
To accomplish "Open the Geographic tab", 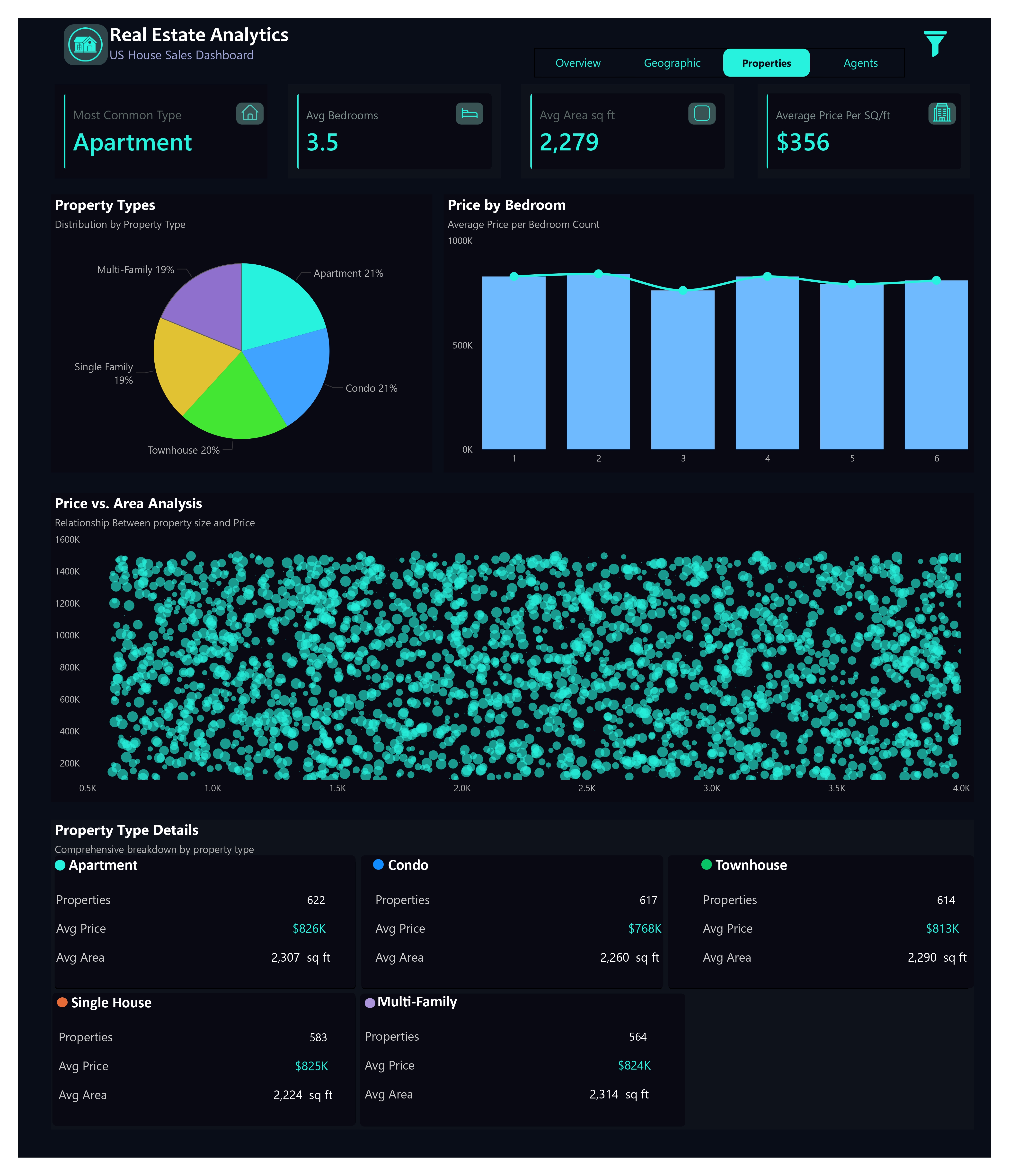I will click(x=672, y=63).
